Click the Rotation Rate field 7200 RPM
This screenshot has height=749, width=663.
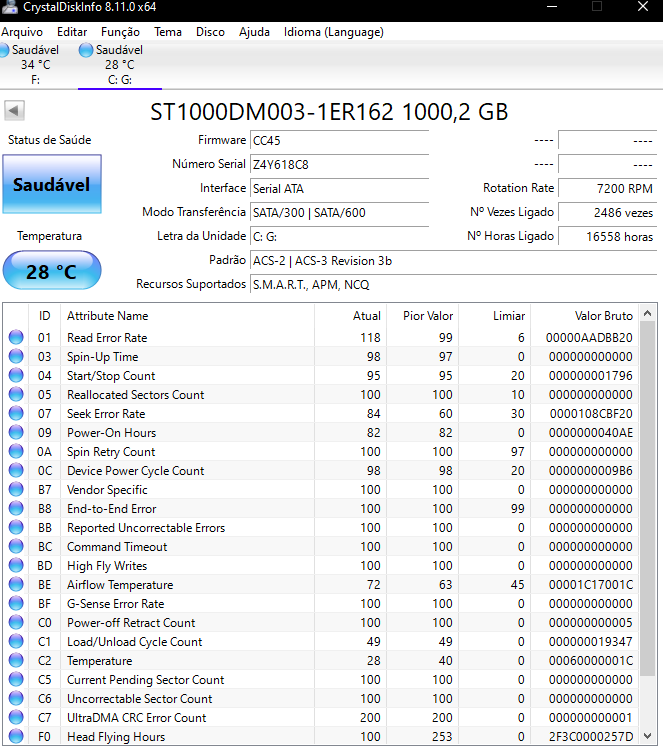click(608, 189)
